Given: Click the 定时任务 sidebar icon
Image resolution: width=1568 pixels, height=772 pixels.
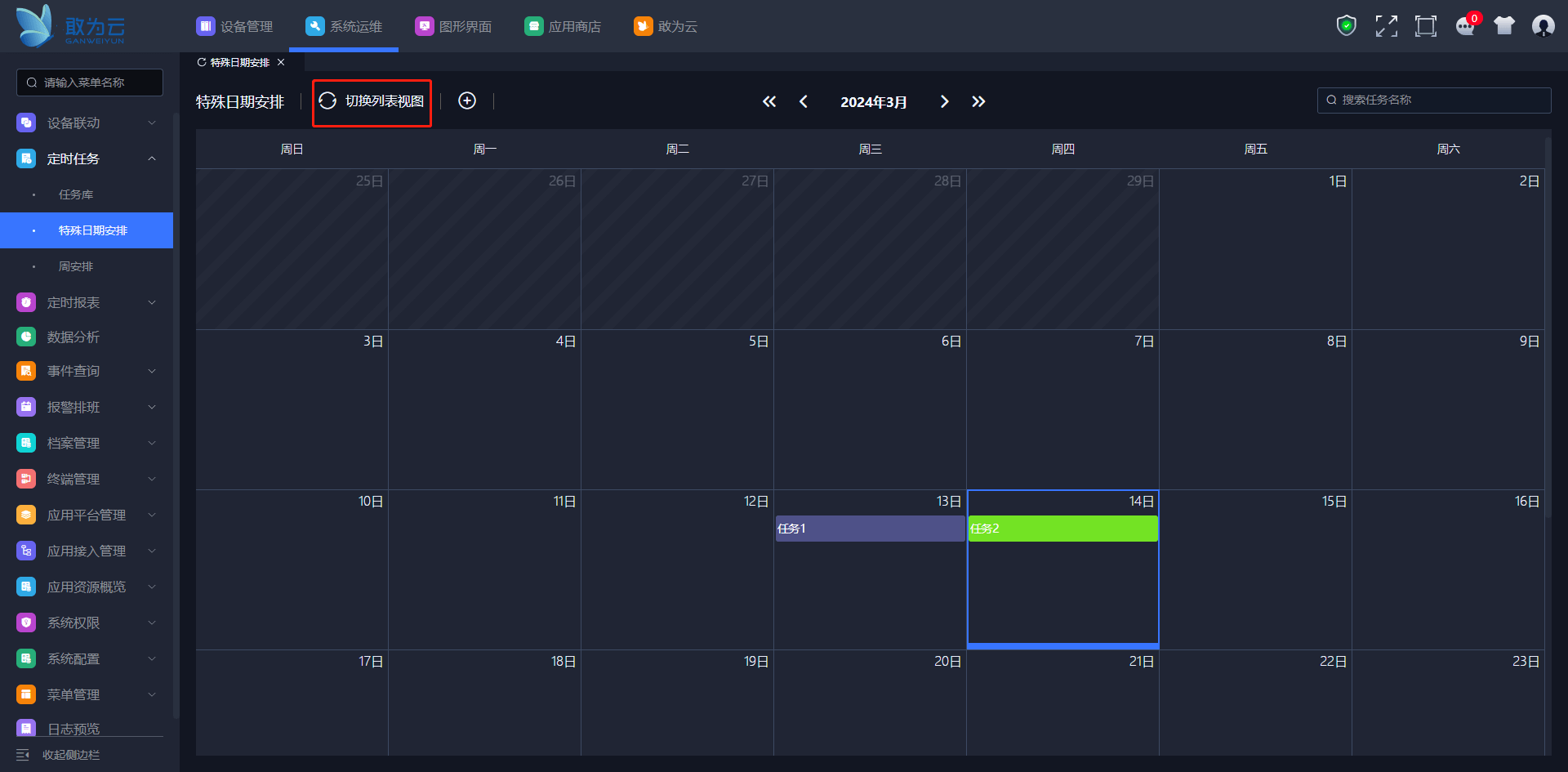Looking at the screenshot, I should click(26, 158).
